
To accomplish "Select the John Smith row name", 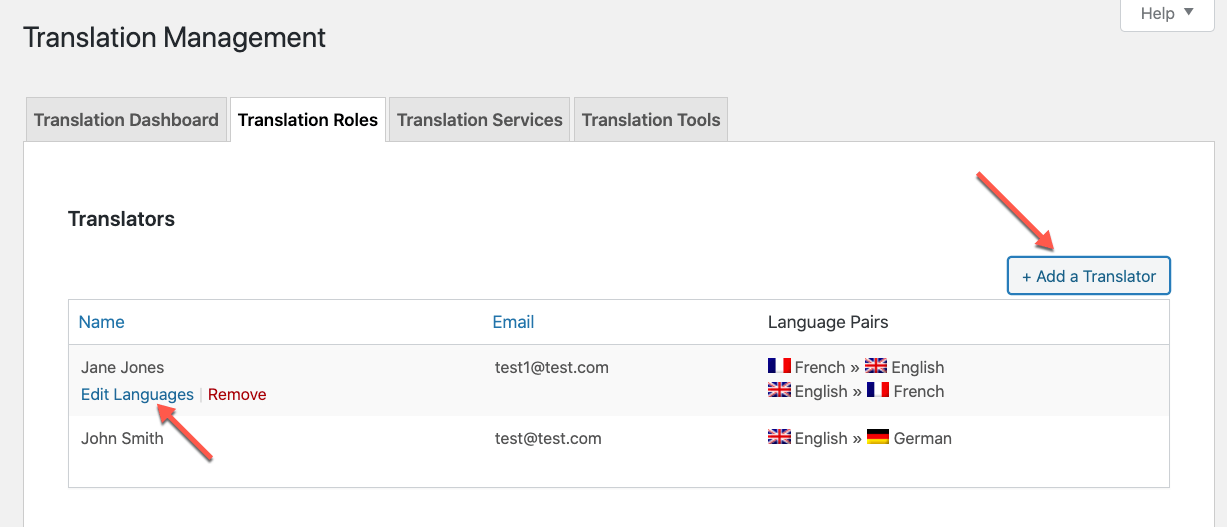I will 122,438.
